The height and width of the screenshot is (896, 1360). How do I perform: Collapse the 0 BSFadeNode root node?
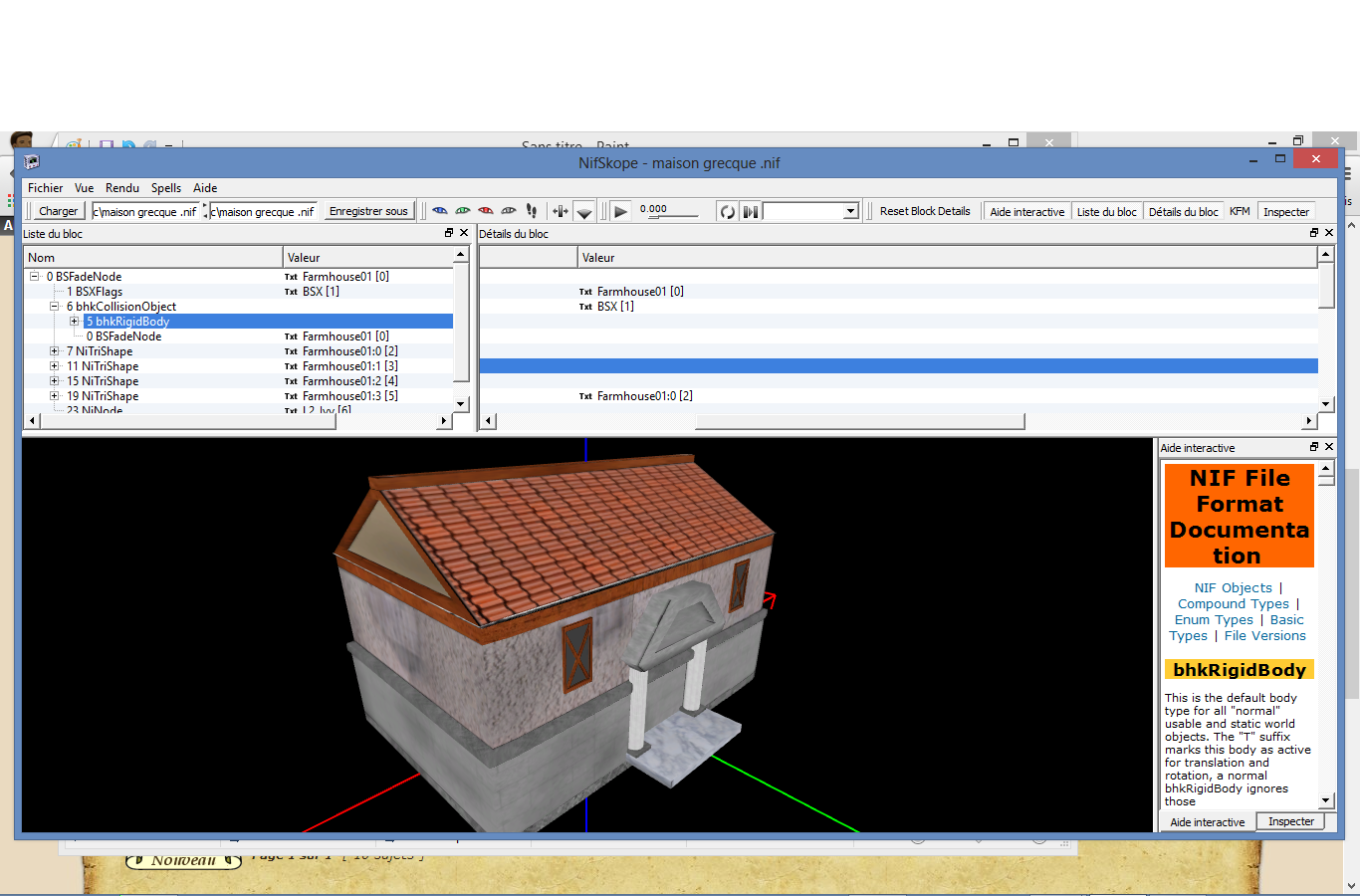click(x=34, y=277)
